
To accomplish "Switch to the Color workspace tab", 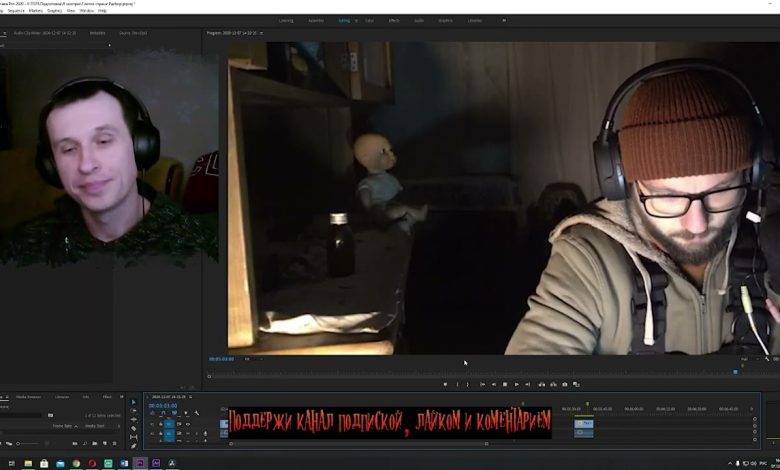I will pos(369,20).
